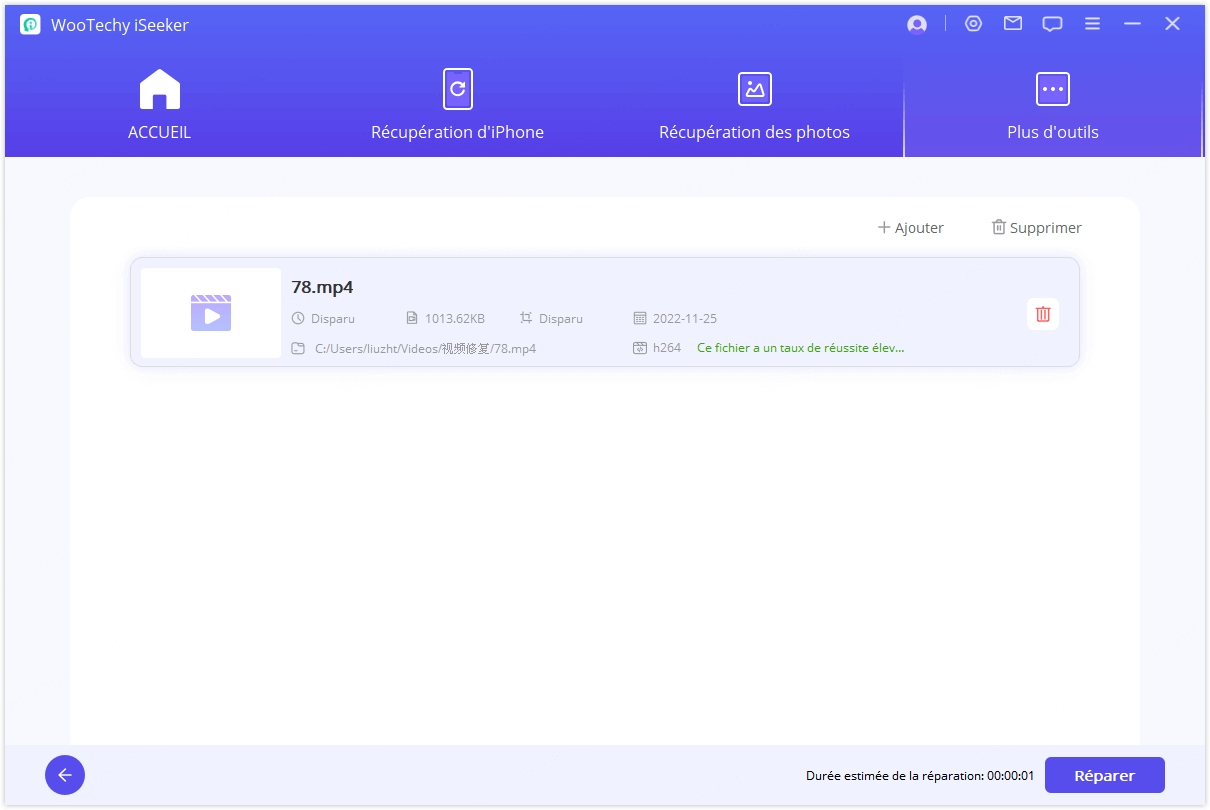Viewport: 1210px width, 810px height.
Task: Select the Plus d'outils tab
Action: tap(1052, 105)
